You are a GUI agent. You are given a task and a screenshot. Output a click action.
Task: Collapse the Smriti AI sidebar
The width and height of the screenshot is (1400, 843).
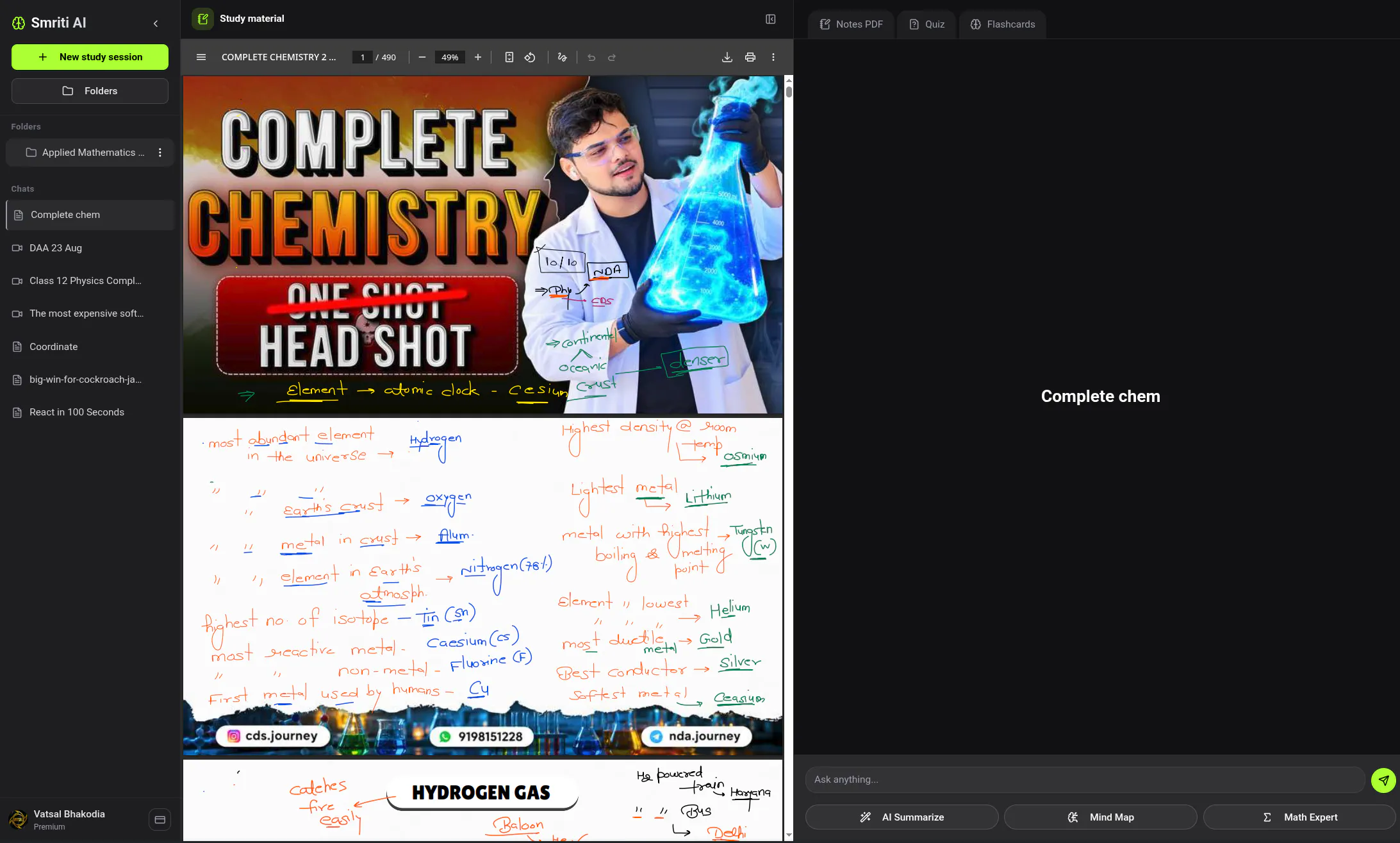pyautogui.click(x=156, y=24)
